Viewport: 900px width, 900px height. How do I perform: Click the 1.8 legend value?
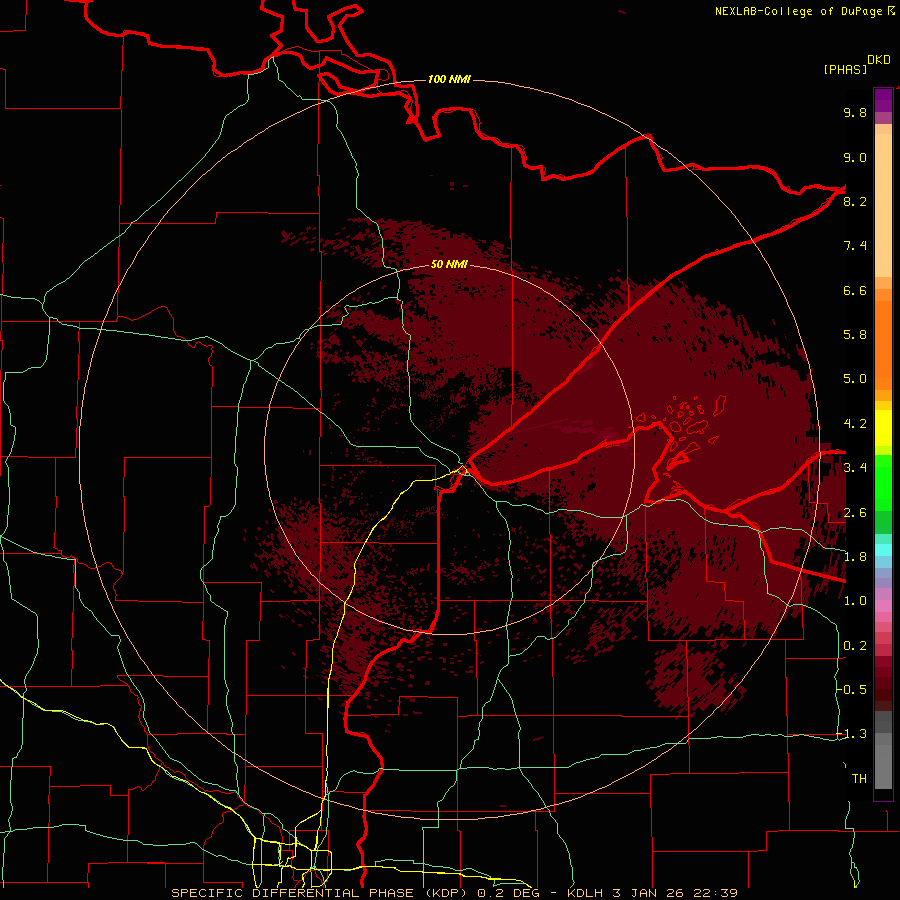855,557
